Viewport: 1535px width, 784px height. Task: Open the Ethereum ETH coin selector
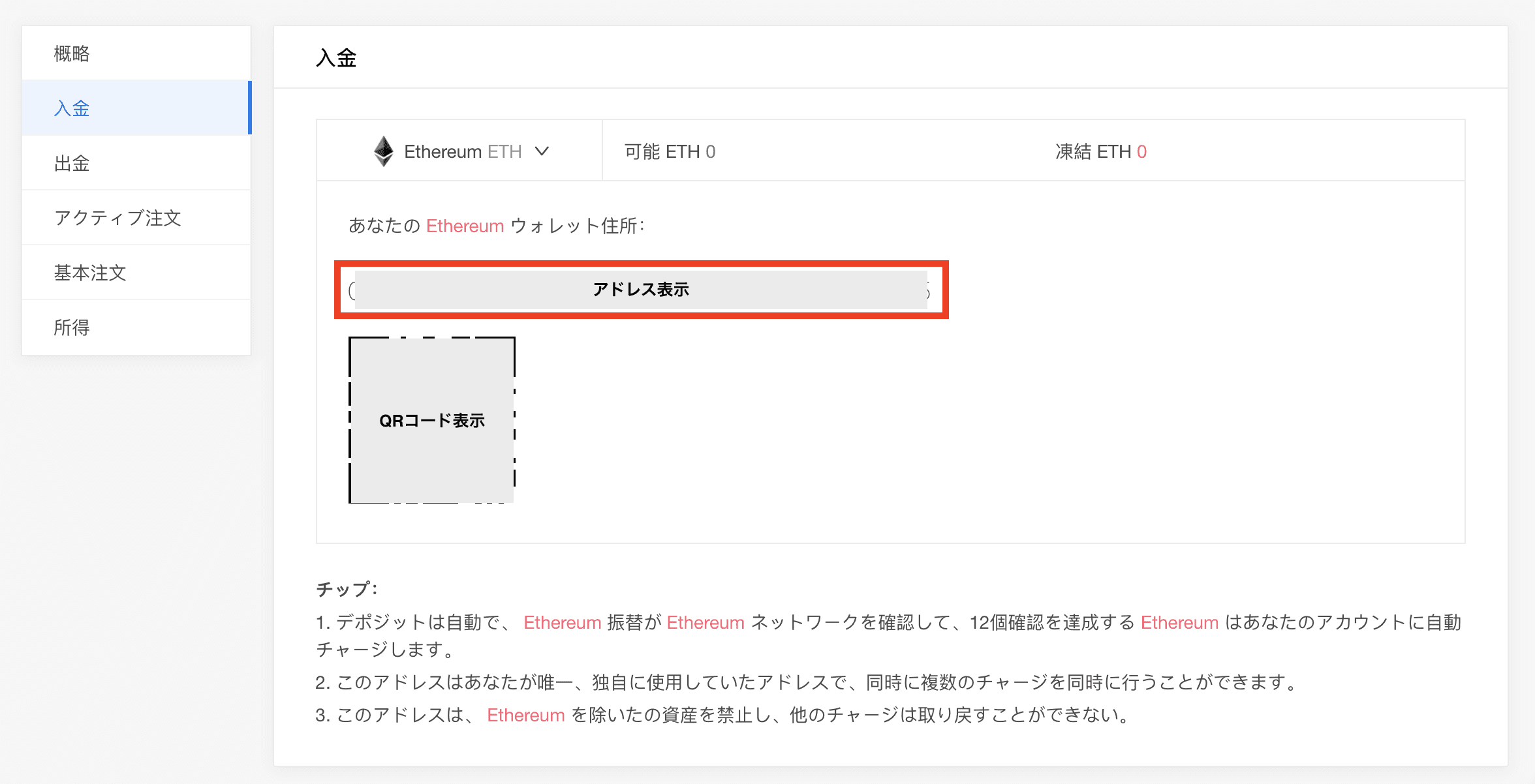point(461,151)
